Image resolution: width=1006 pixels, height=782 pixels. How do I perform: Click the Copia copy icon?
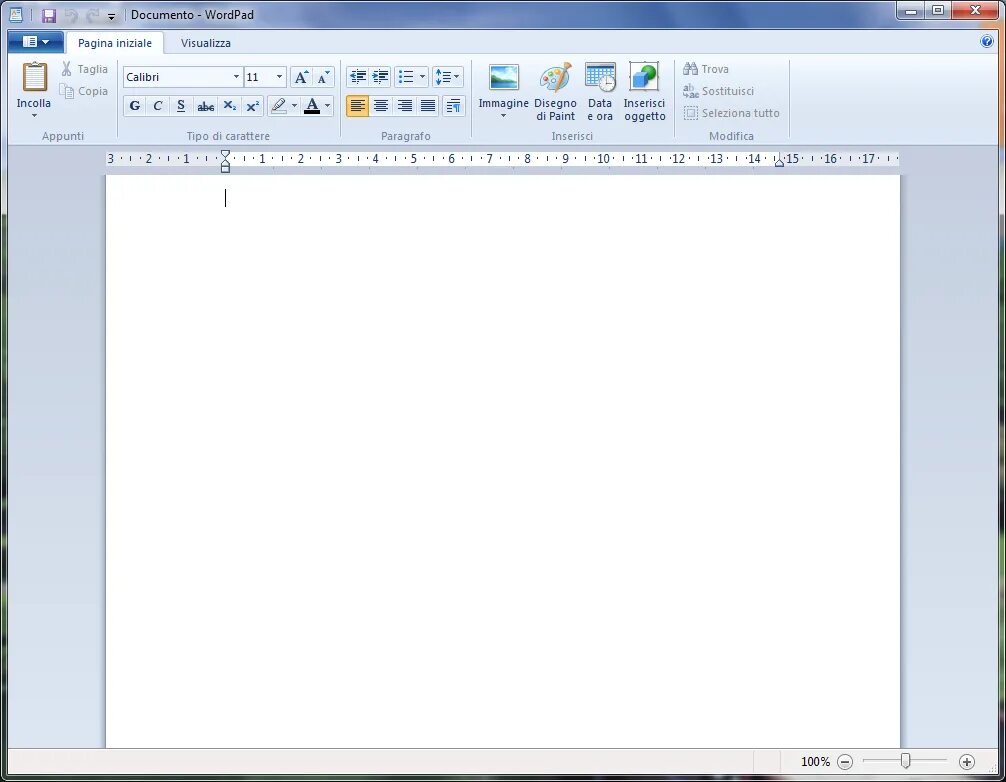67,91
